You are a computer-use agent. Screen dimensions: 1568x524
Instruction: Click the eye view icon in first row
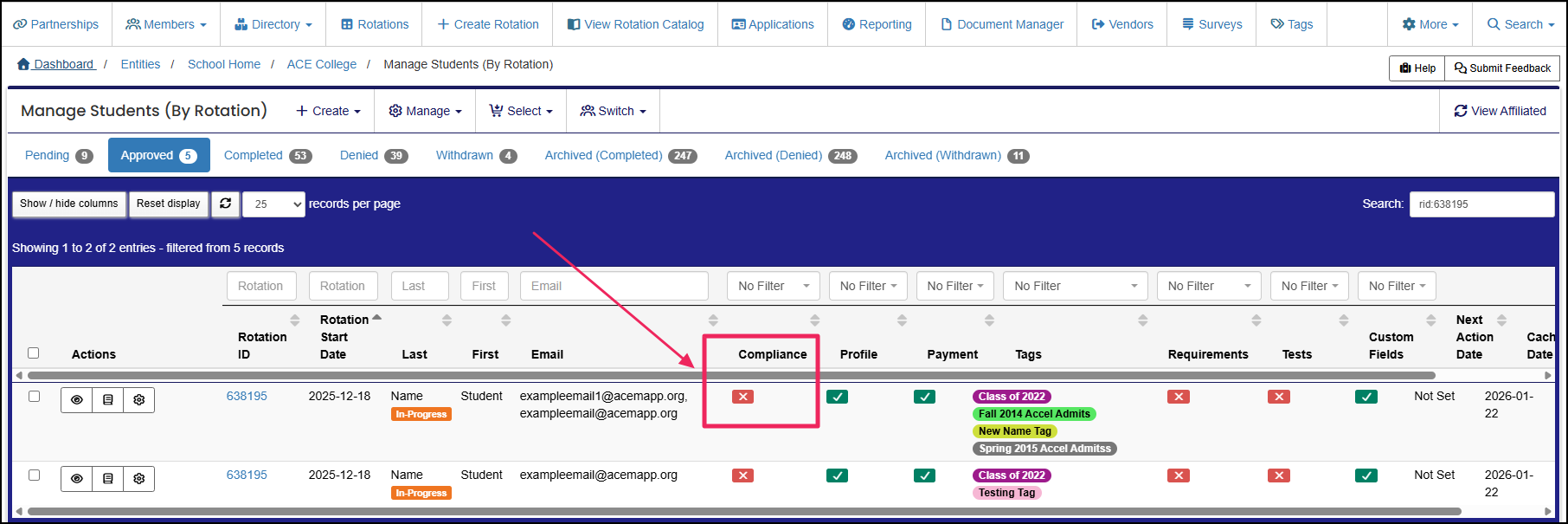[x=77, y=400]
